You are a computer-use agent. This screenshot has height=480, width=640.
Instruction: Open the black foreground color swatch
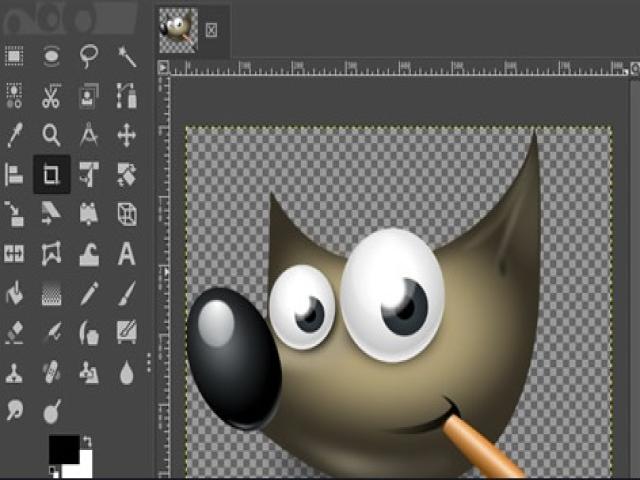click(x=64, y=449)
